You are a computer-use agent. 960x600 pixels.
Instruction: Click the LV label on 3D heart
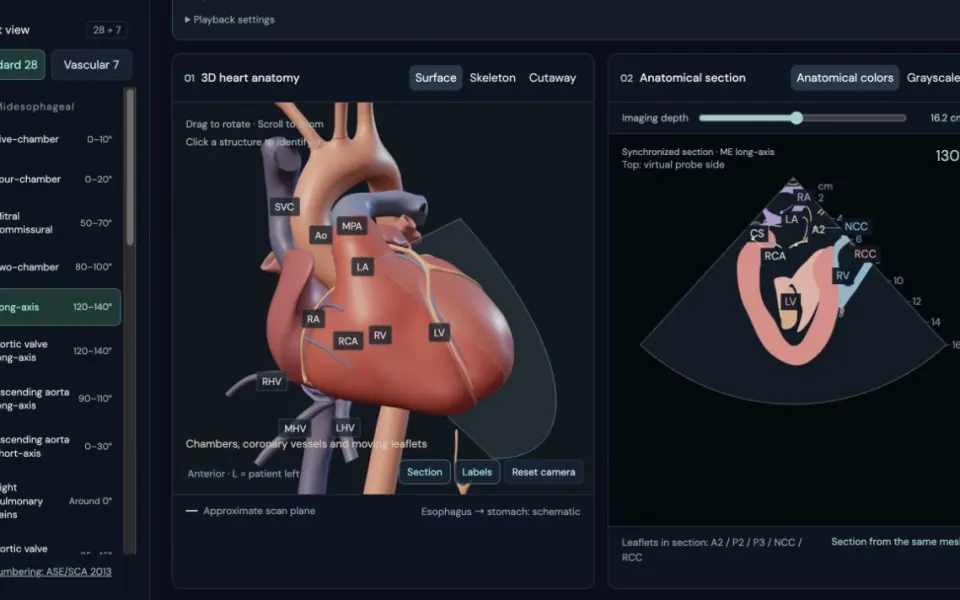439,332
